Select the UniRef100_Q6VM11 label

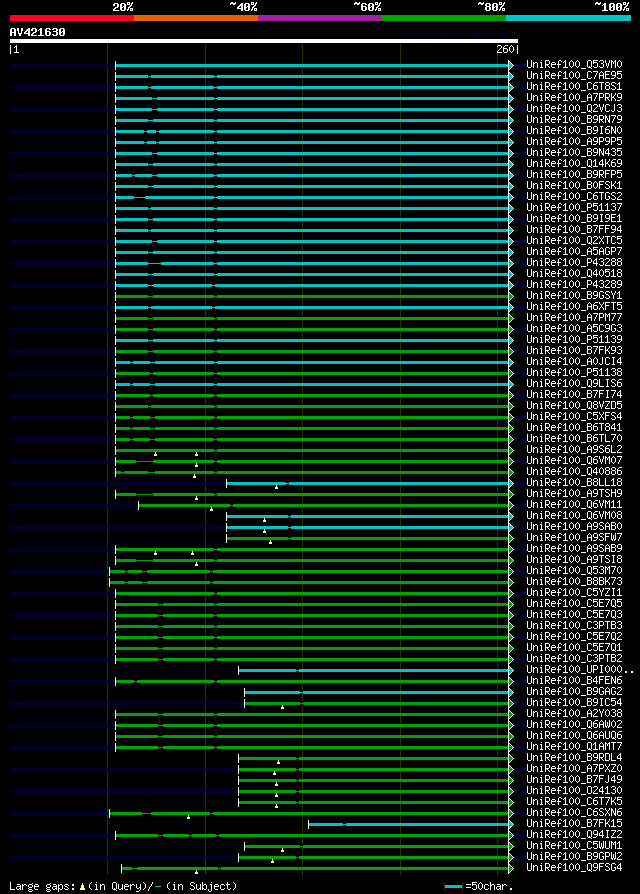point(574,505)
